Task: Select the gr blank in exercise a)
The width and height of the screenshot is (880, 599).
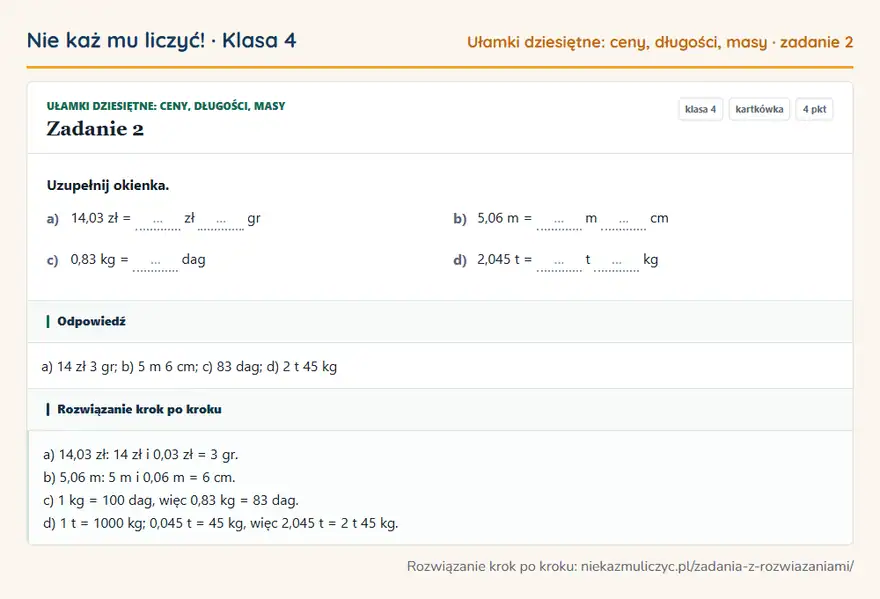Action: (x=221, y=221)
